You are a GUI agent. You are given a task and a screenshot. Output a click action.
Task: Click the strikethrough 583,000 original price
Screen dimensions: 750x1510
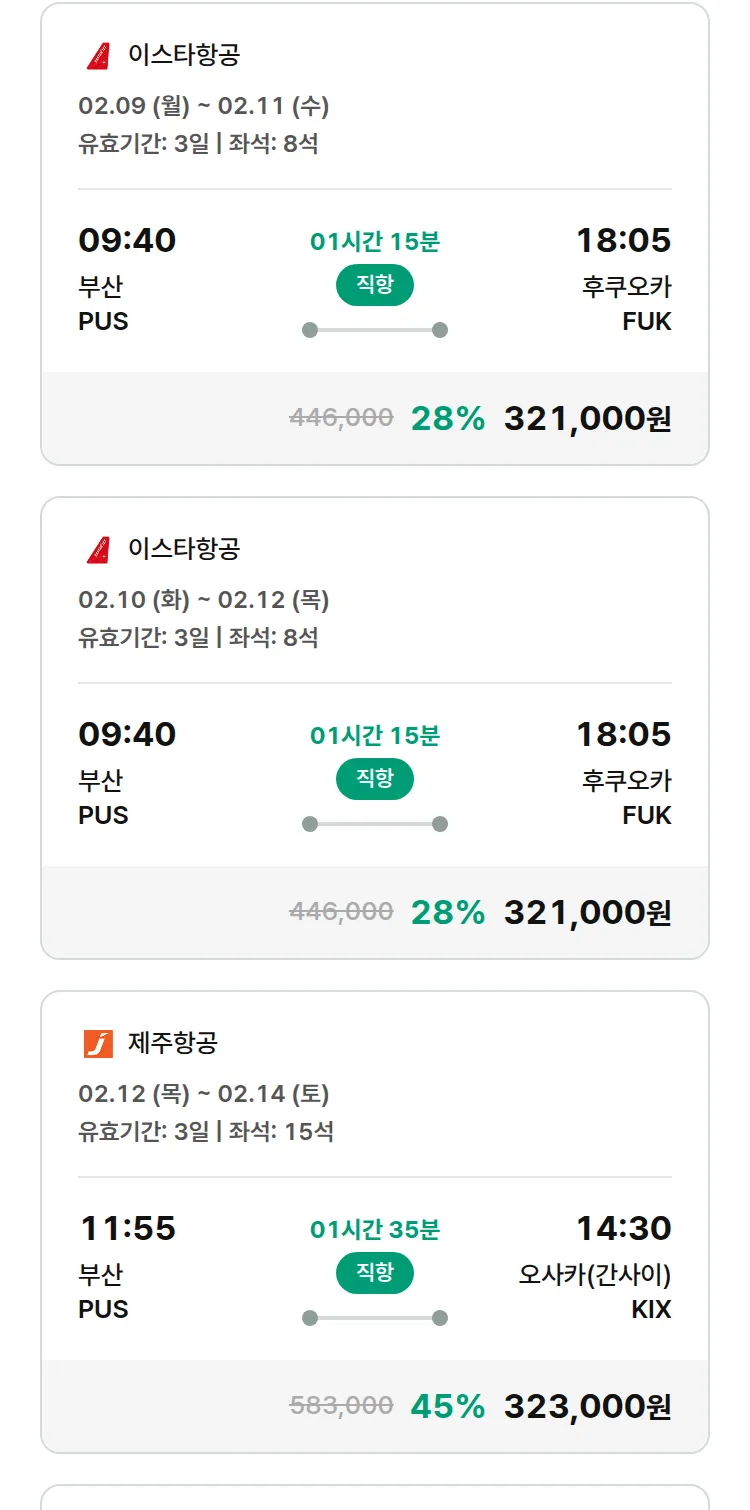click(341, 1406)
